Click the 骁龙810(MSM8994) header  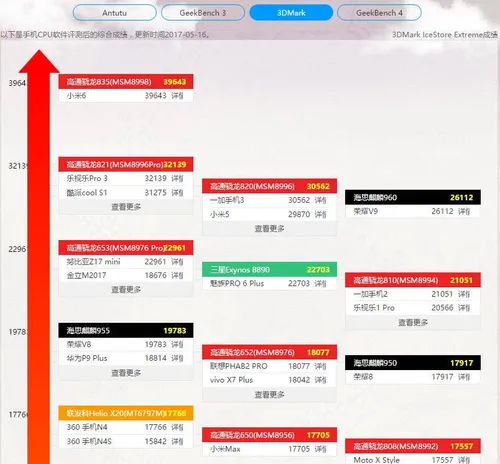(413, 280)
